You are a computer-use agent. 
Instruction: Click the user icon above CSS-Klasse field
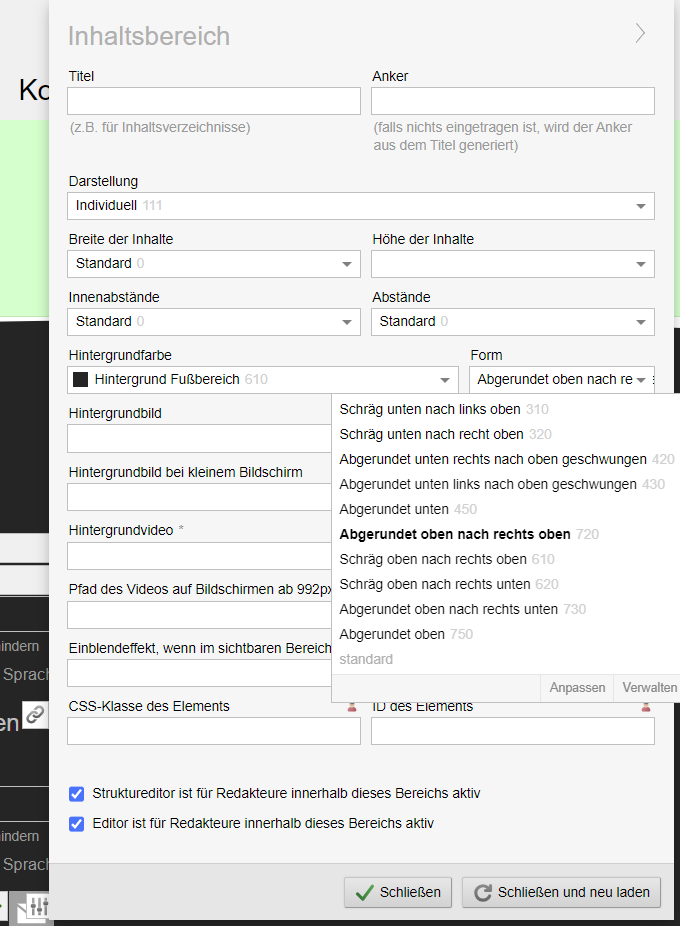click(352, 707)
